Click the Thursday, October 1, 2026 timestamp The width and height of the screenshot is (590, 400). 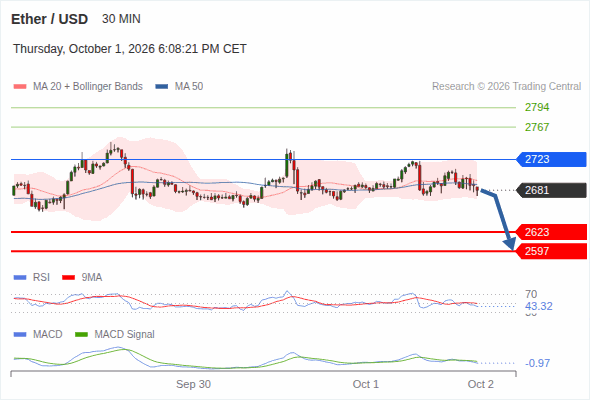(x=130, y=49)
